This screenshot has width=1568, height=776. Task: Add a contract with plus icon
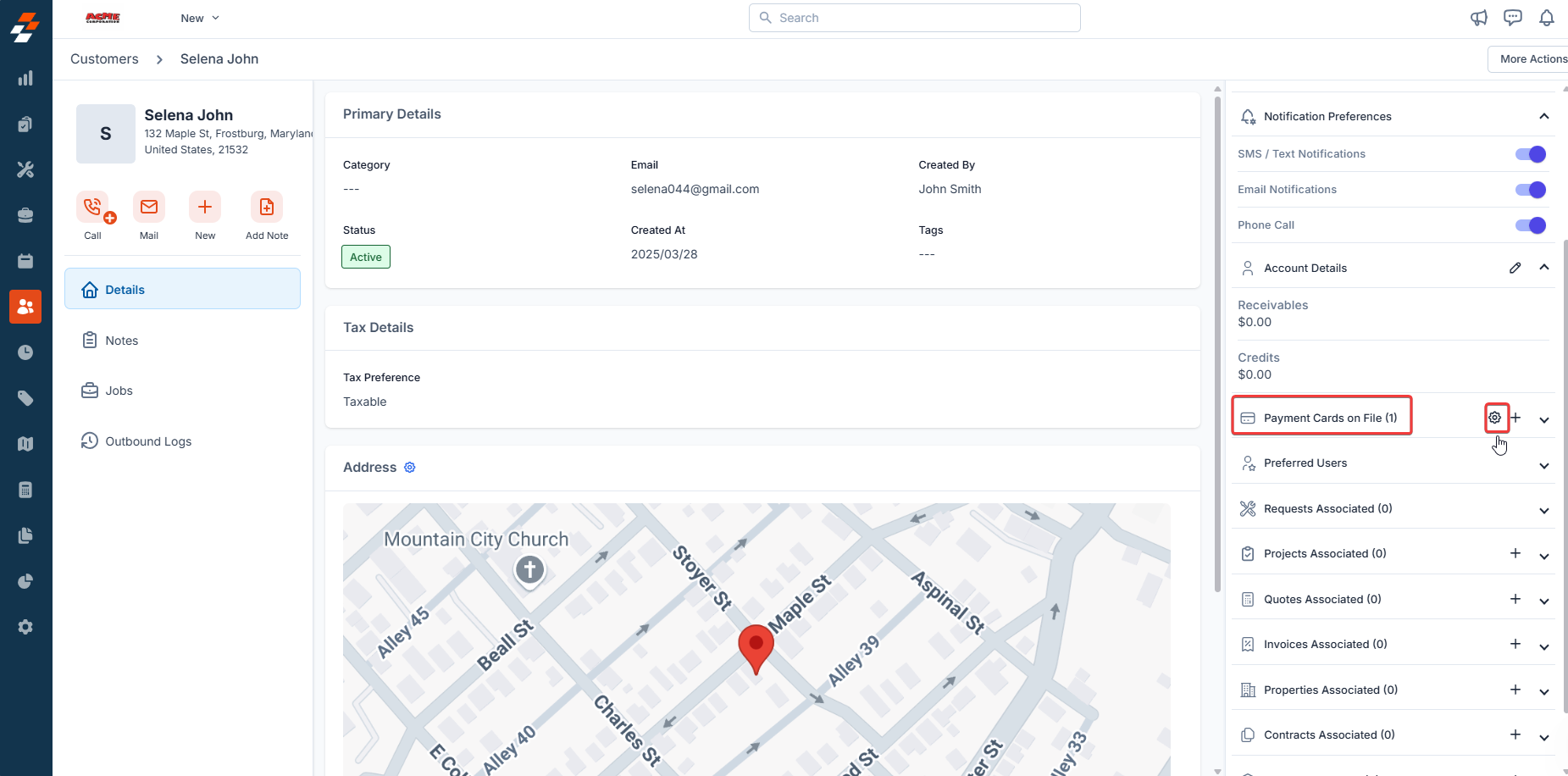[x=1515, y=734]
